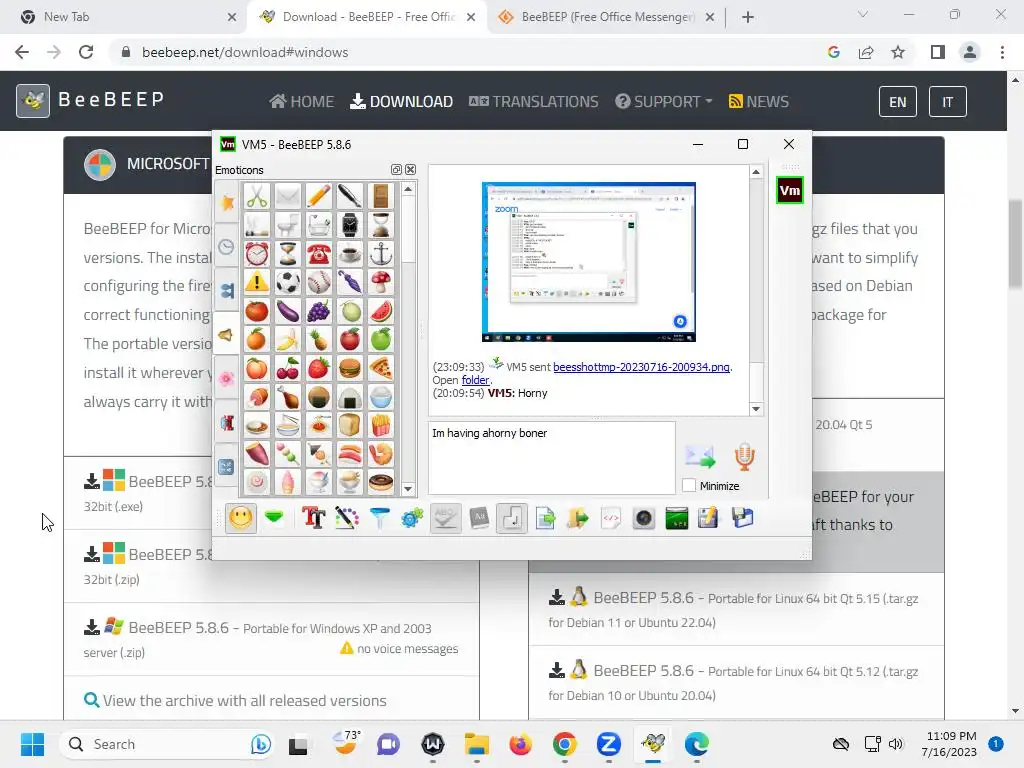Switch to the BeeBEEP (Free Office Messenger) tab

click(x=607, y=17)
